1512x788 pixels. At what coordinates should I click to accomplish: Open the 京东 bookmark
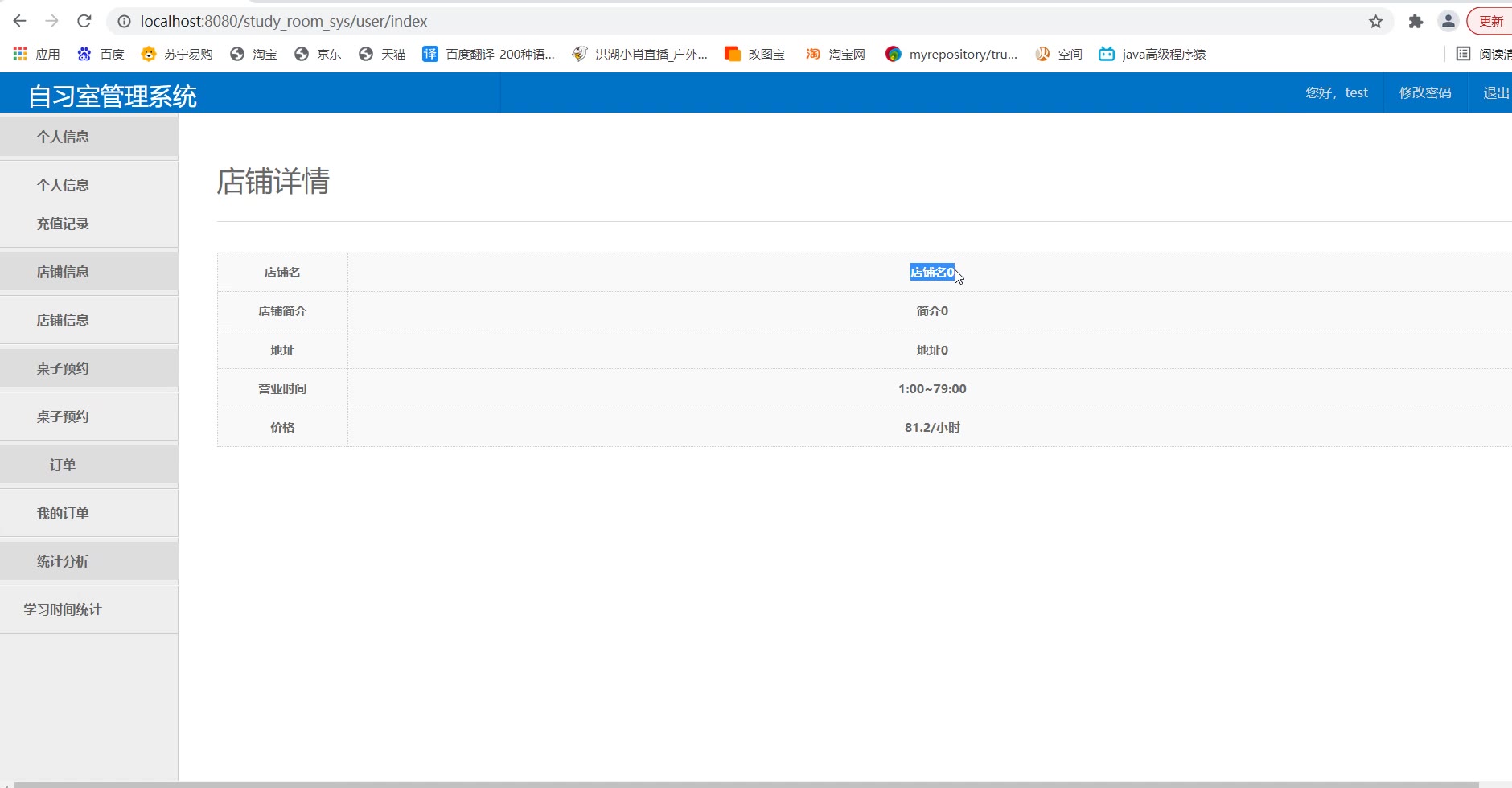[x=318, y=54]
